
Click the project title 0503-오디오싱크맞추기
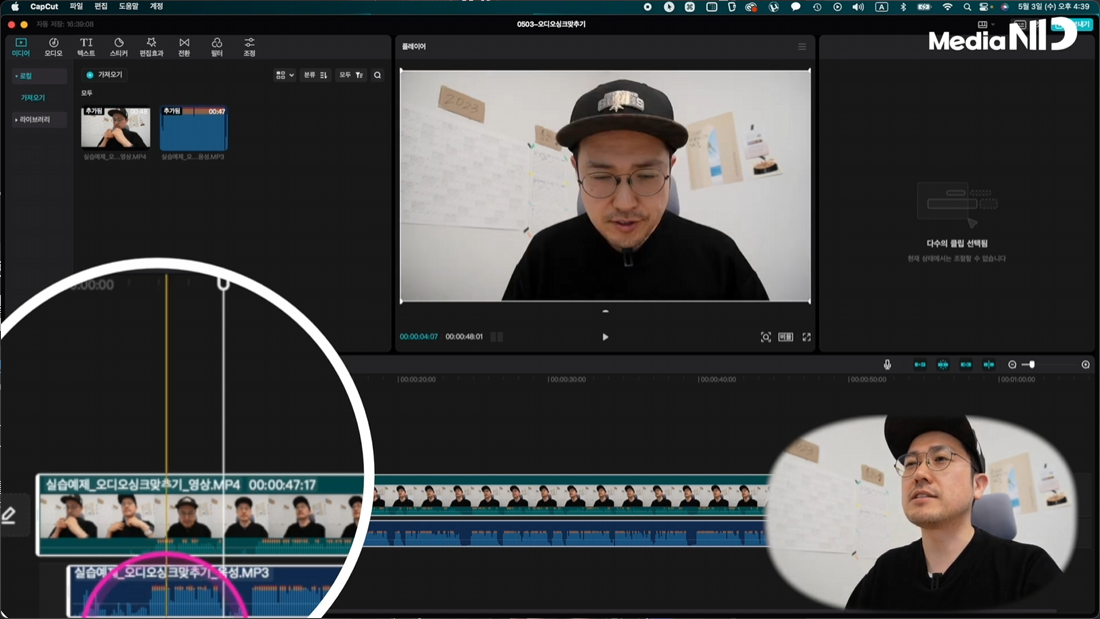(551, 24)
